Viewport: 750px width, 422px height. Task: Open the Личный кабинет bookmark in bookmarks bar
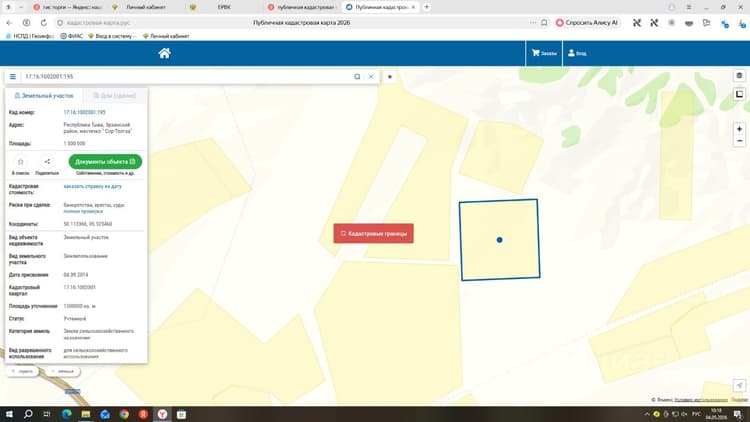166,36
